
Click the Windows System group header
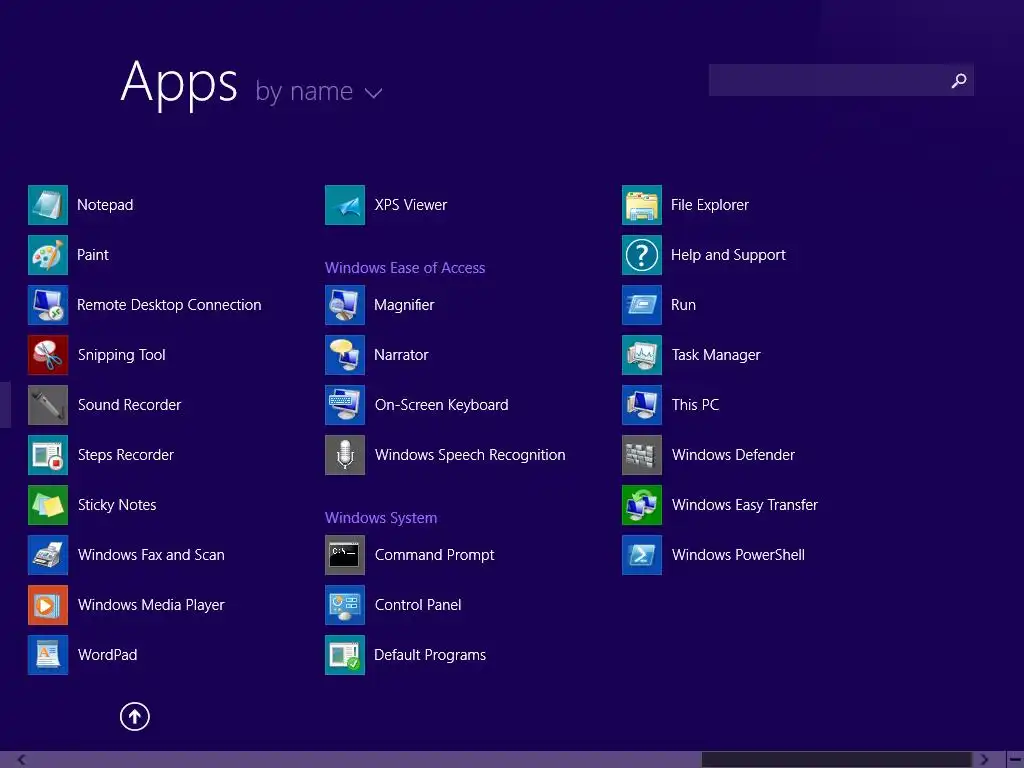click(381, 518)
